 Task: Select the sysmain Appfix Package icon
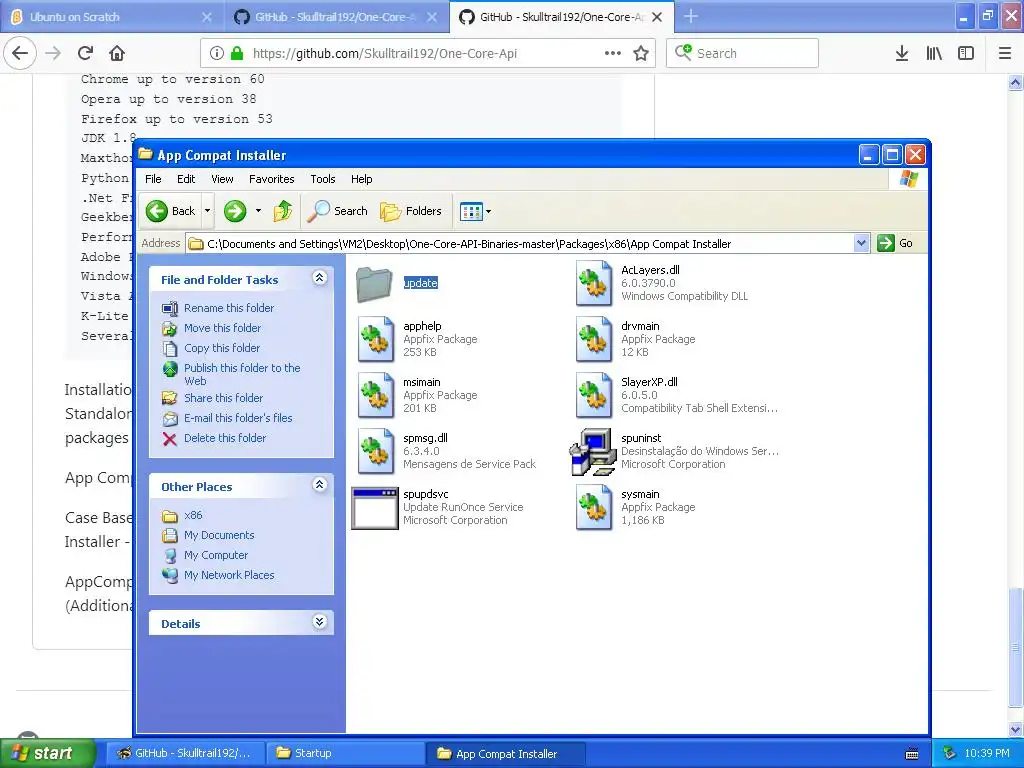(x=594, y=507)
